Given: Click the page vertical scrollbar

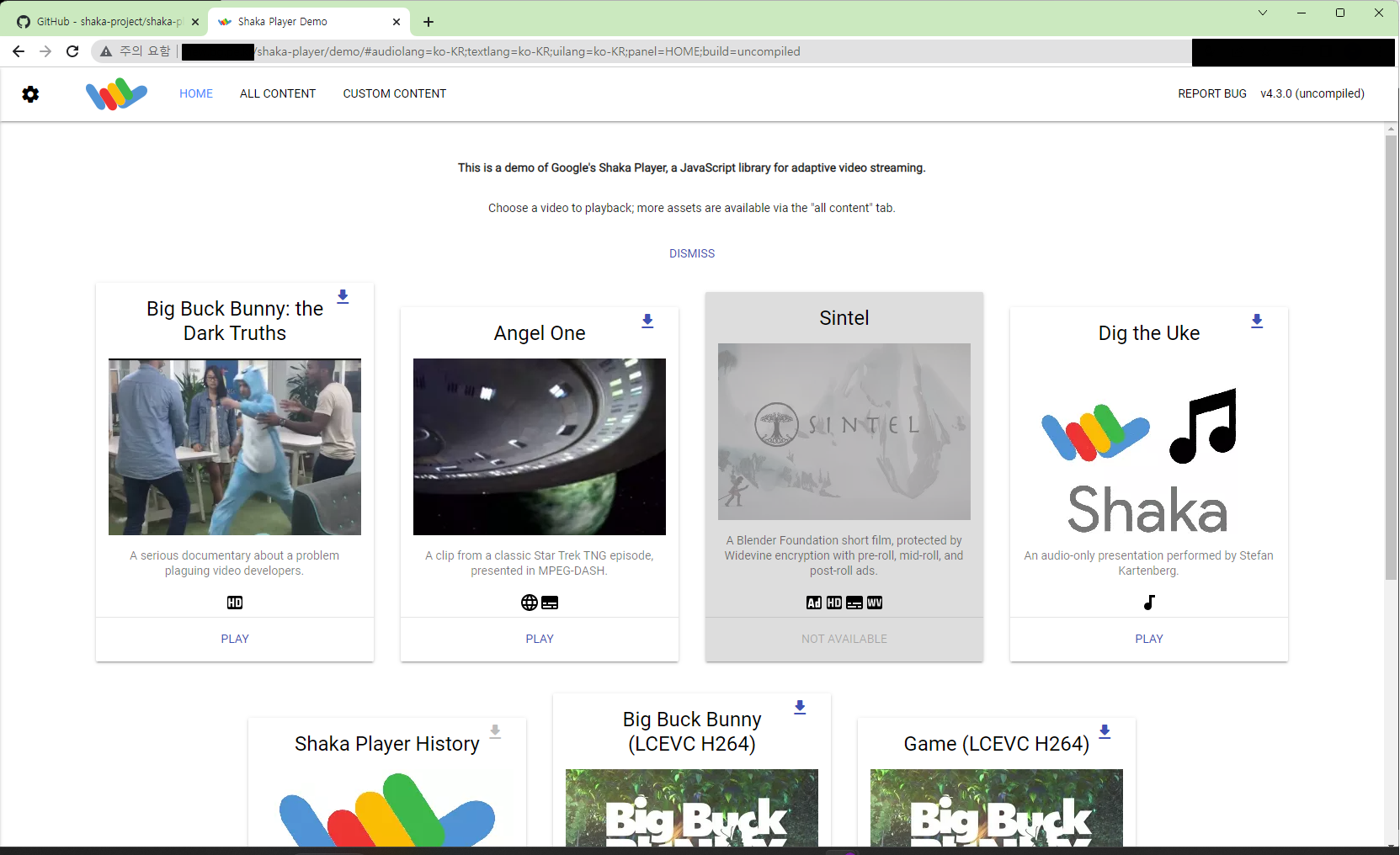Looking at the screenshot, I should point(1391,353).
